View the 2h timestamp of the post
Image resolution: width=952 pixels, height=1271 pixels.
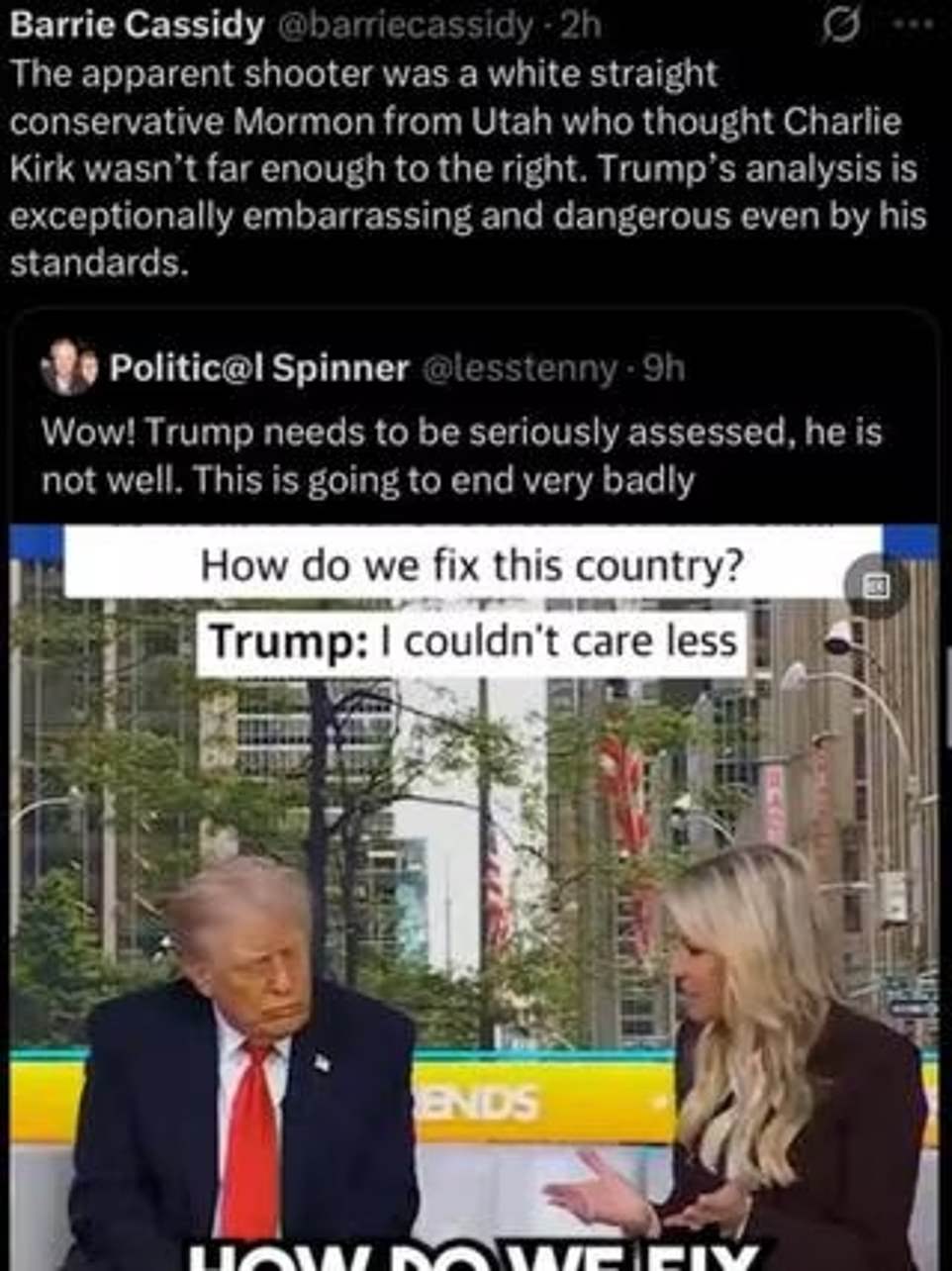click(x=579, y=25)
